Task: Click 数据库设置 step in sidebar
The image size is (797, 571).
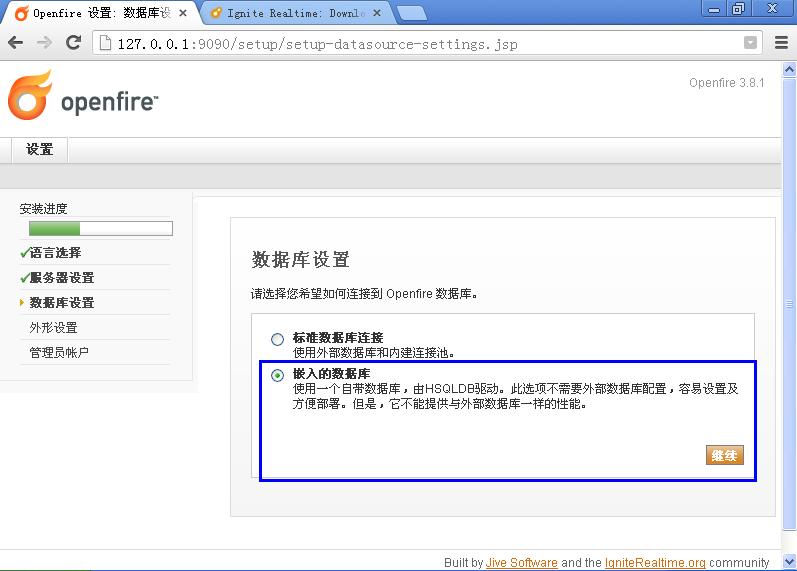Action: click(62, 303)
